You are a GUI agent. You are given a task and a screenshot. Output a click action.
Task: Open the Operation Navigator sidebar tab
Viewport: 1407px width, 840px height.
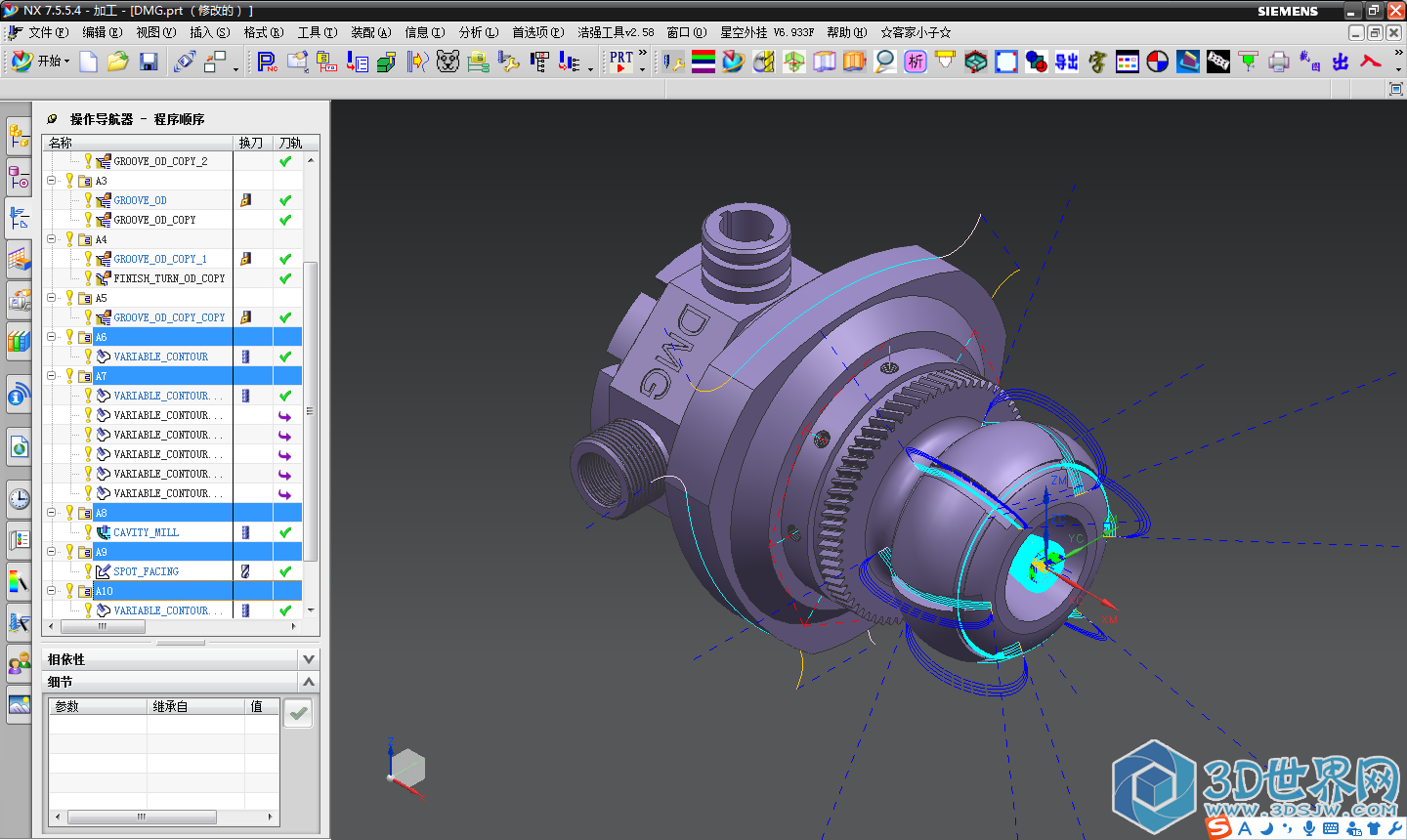(x=19, y=218)
